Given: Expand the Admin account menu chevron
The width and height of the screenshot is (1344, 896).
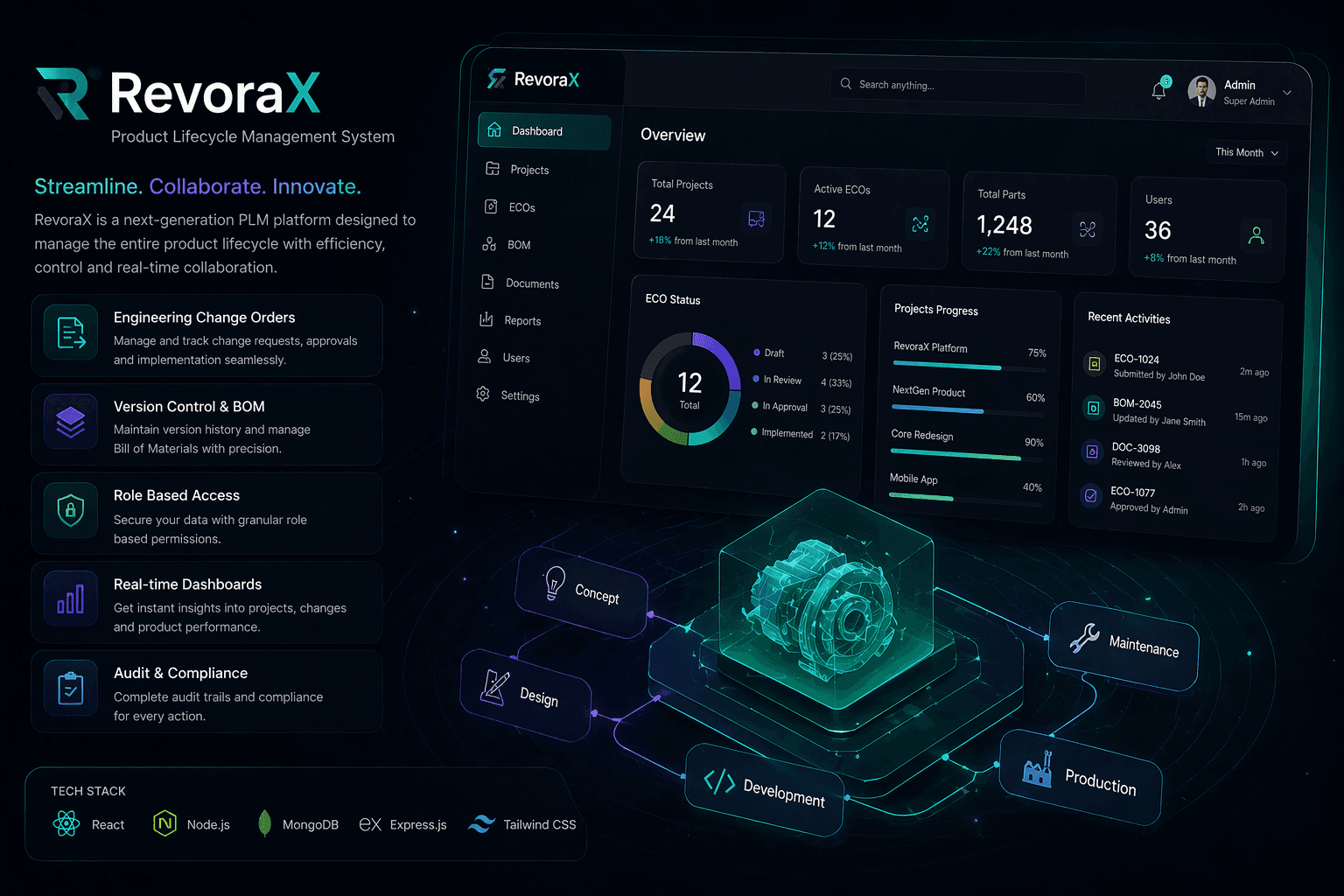Looking at the screenshot, I should click(1287, 93).
